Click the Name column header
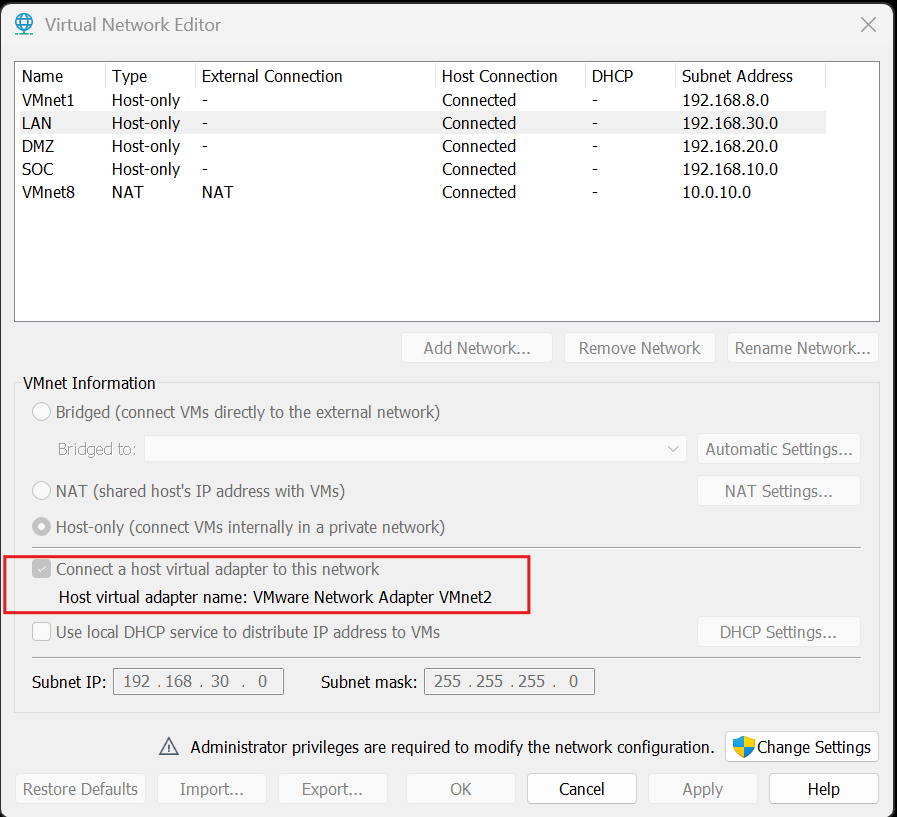The width and height of the screenshot is (897, 817). pyautogui.click(x=42, y=76)
